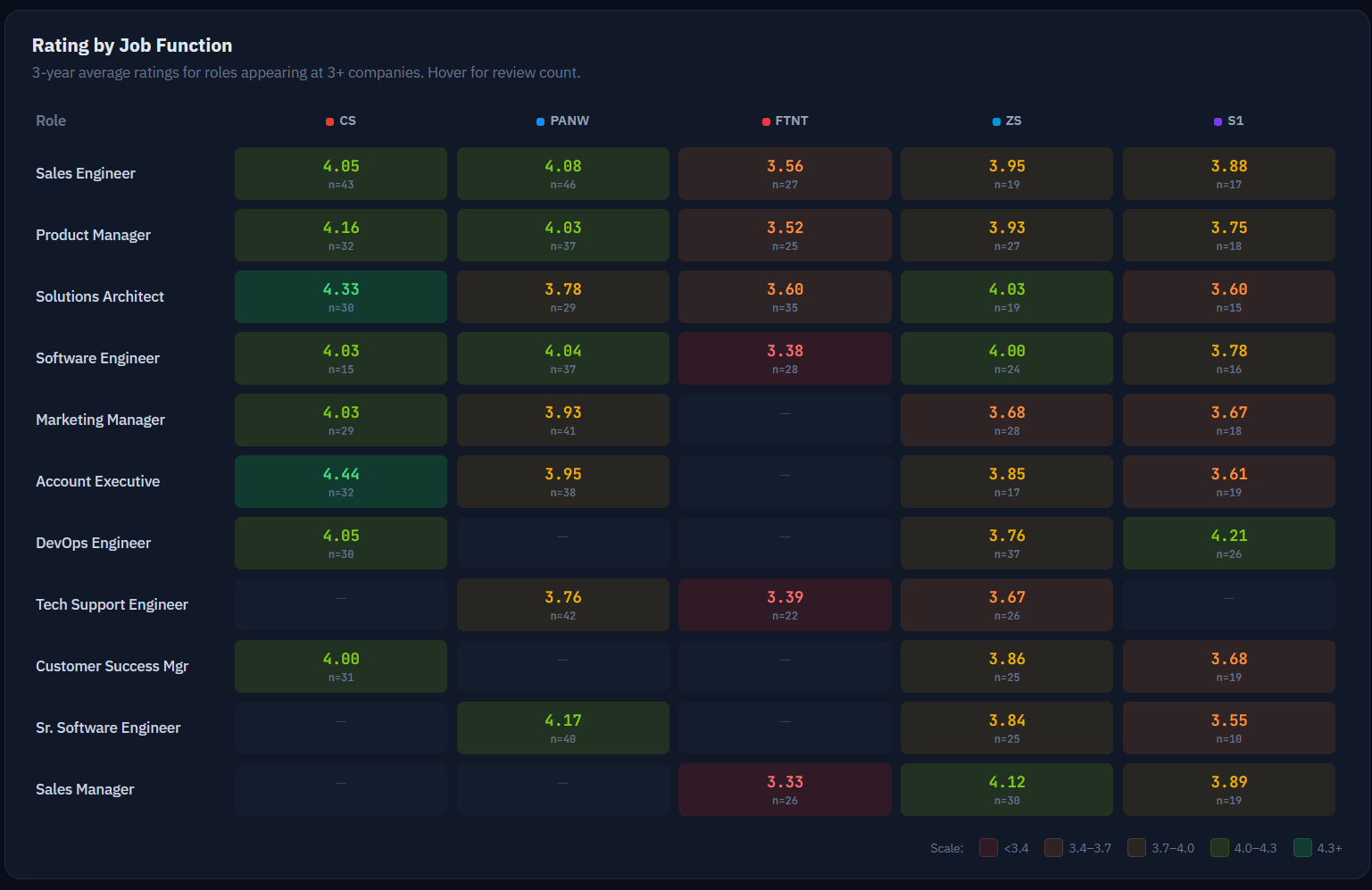Viewport: 1372px width, 890px height.
Task: Click the Customer Success Mgr row label
Action: (112, 666)
